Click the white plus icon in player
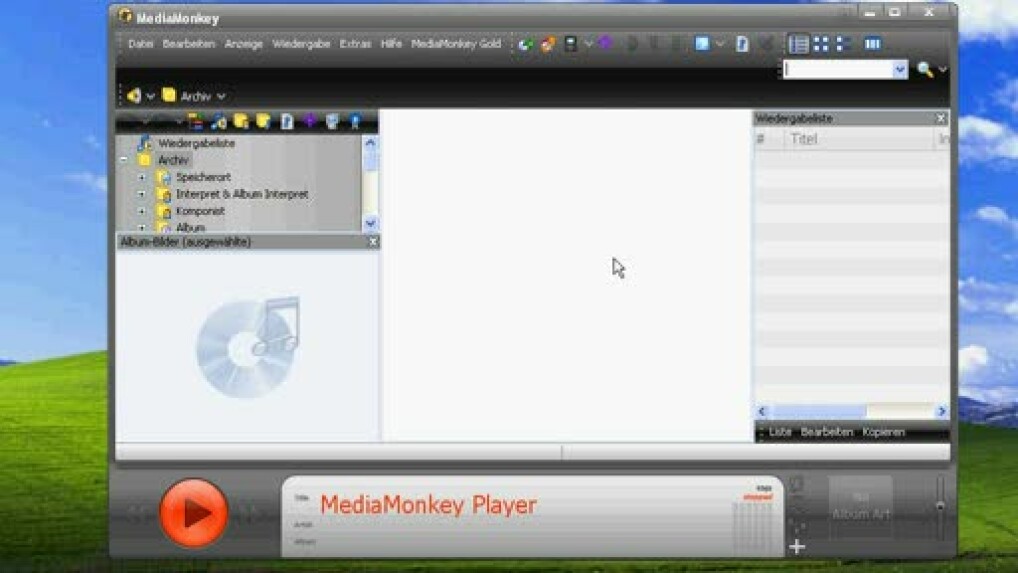Image resolution: width=1018 pixels, height=573 pixels. point(797,546)
